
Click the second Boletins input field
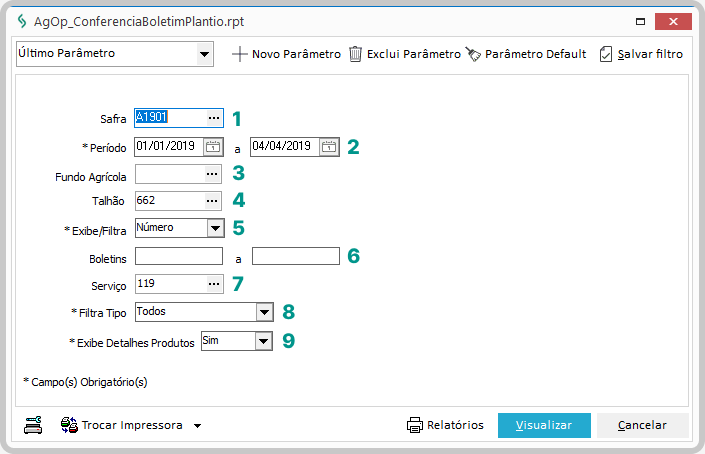coord(296,256)
